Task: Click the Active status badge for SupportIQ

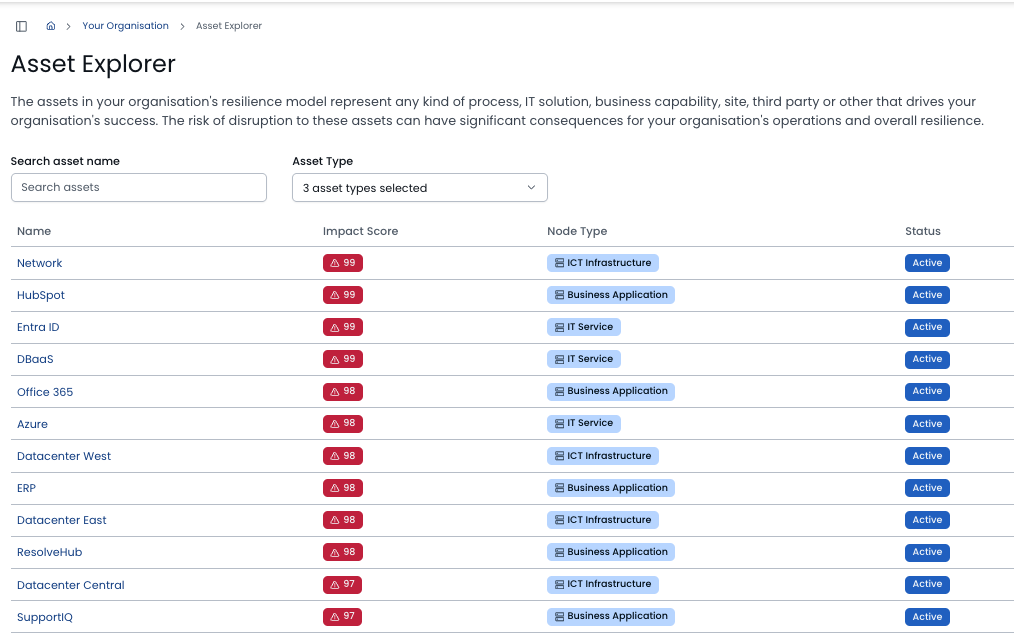Action: pyautogui.click(x=927, y=617)
